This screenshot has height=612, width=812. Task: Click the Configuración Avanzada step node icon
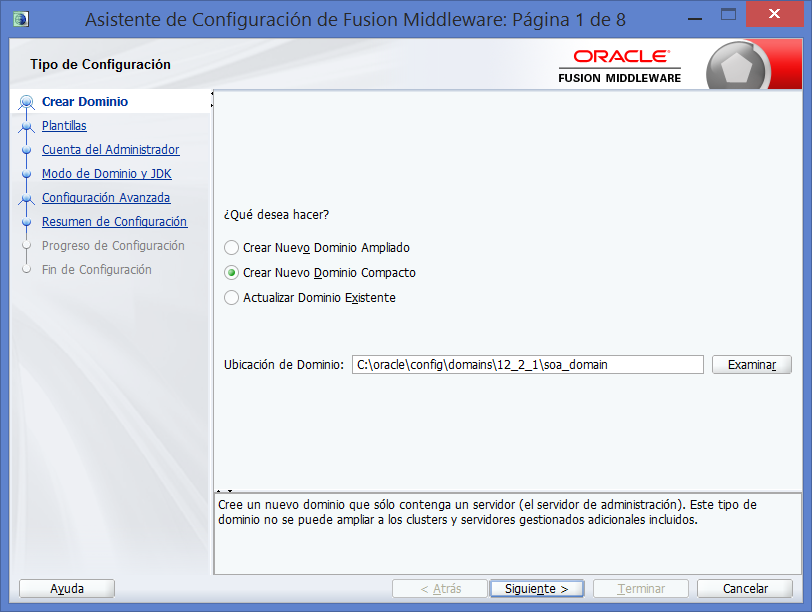(26, 198)
